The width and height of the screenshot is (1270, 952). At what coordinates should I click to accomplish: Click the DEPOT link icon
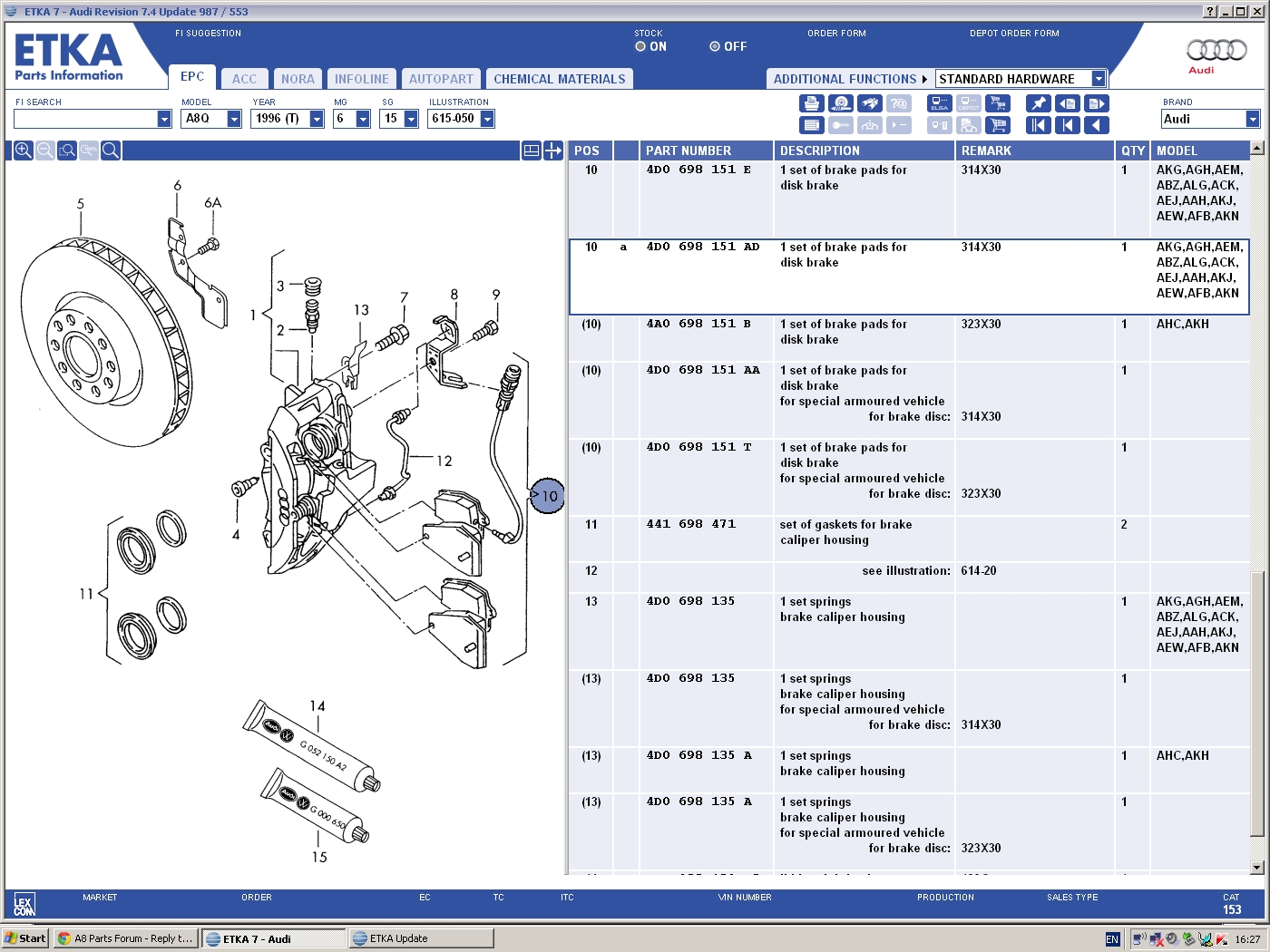(x=969, y=103)
